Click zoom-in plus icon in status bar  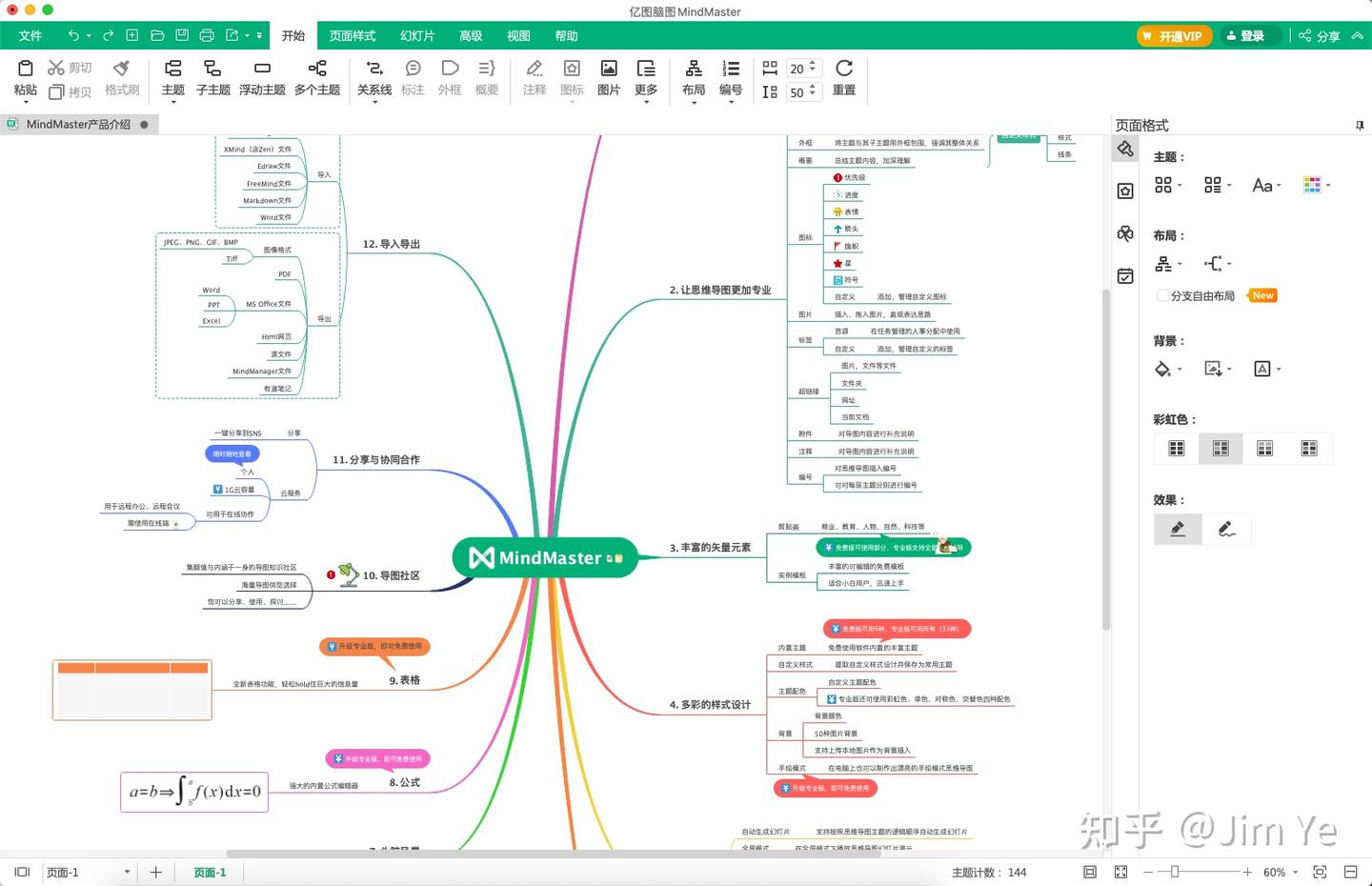[x=1247, y=872]
